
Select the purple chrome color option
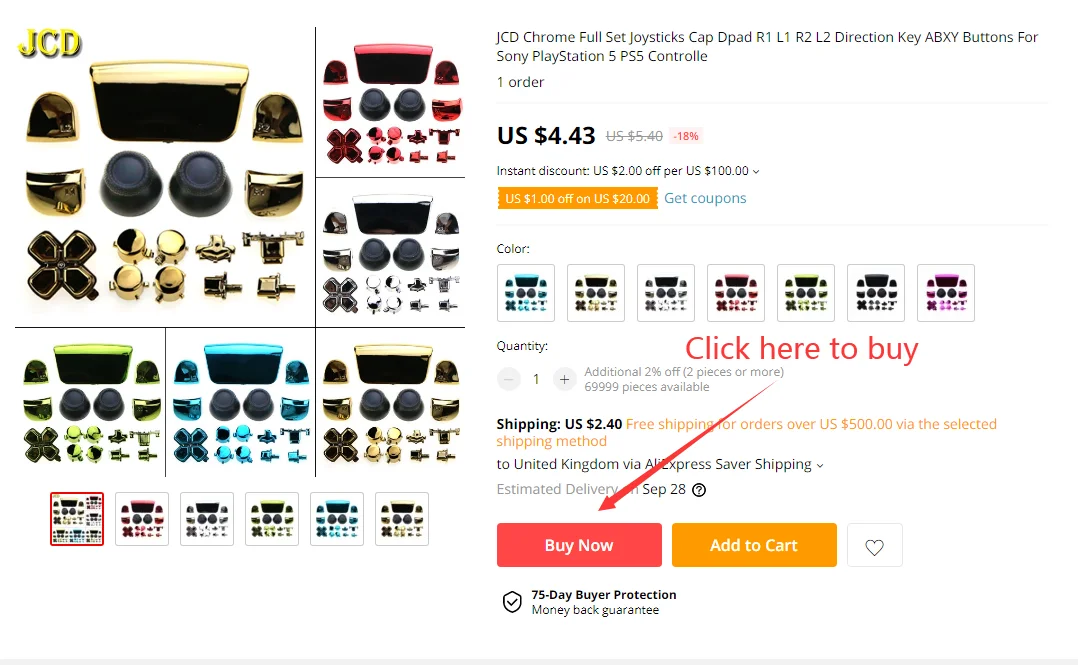pyautogui.click(x=946, y=293)
